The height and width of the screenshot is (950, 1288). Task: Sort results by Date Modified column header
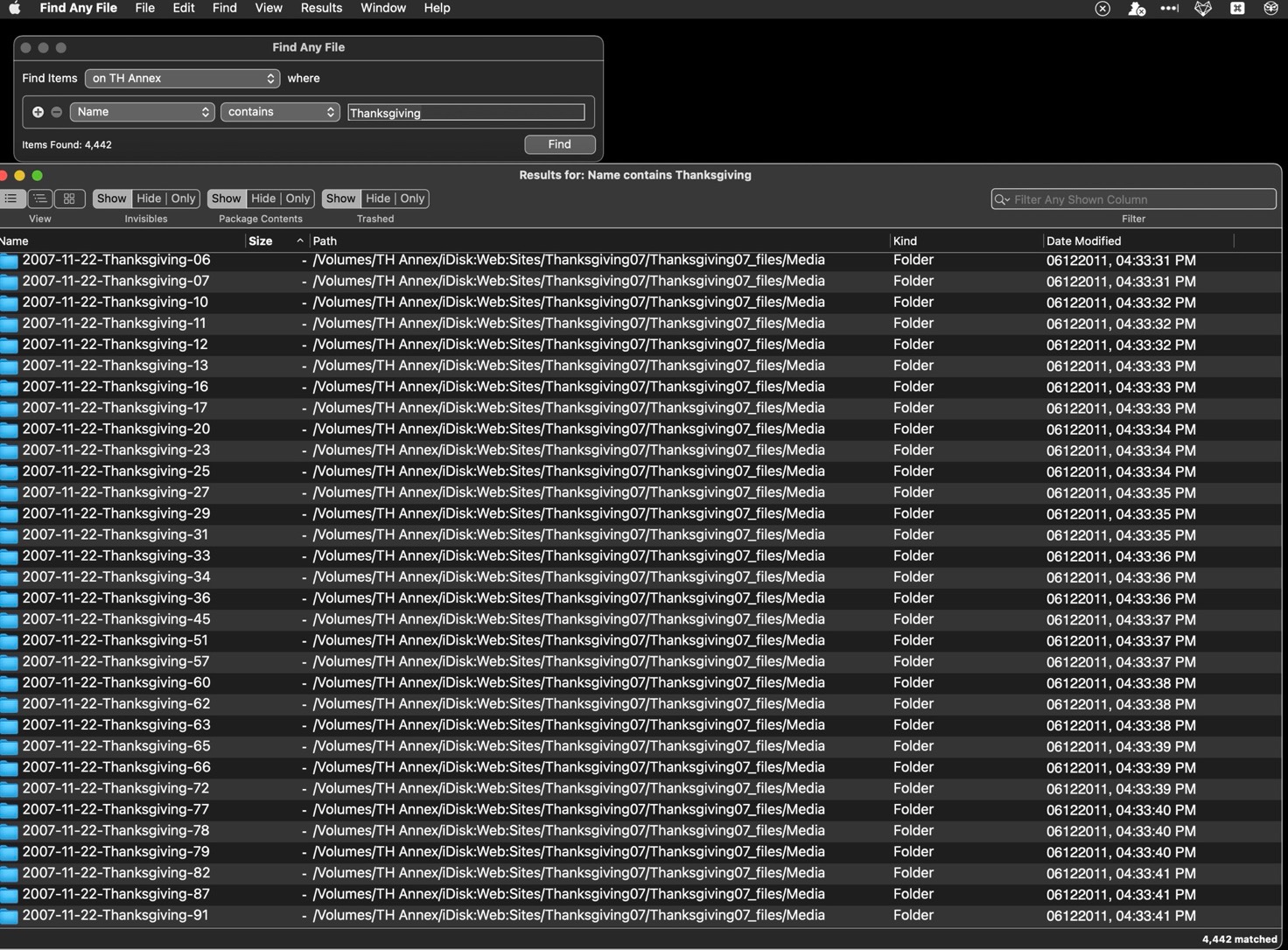[x=1137, y=241]
